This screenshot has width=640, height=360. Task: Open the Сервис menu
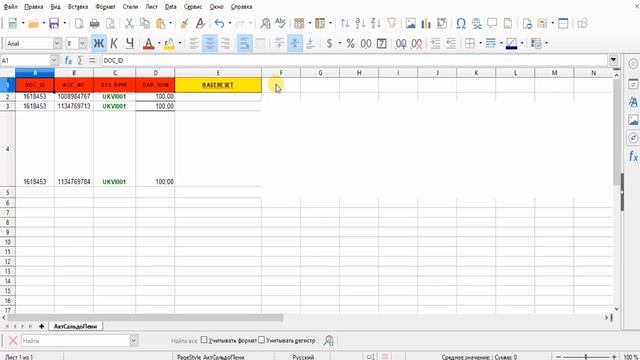point(193,7)
